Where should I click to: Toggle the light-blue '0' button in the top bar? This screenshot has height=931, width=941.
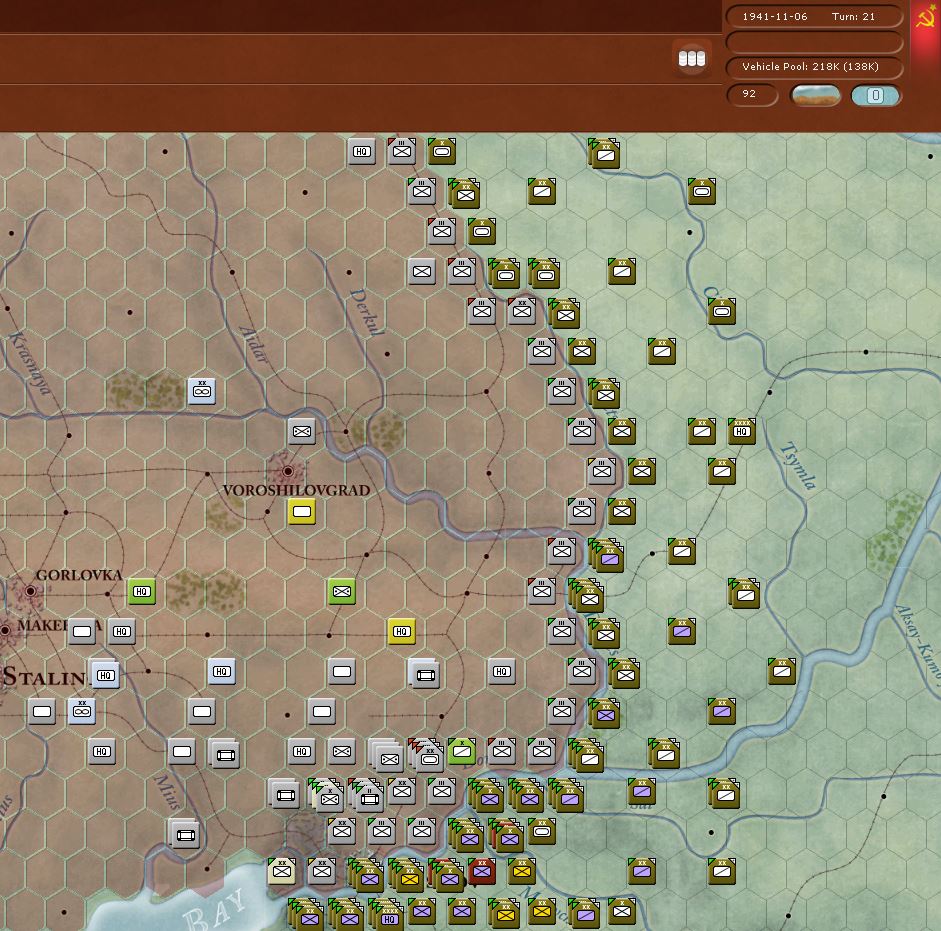pyautogui.click(x=876, y=95)
